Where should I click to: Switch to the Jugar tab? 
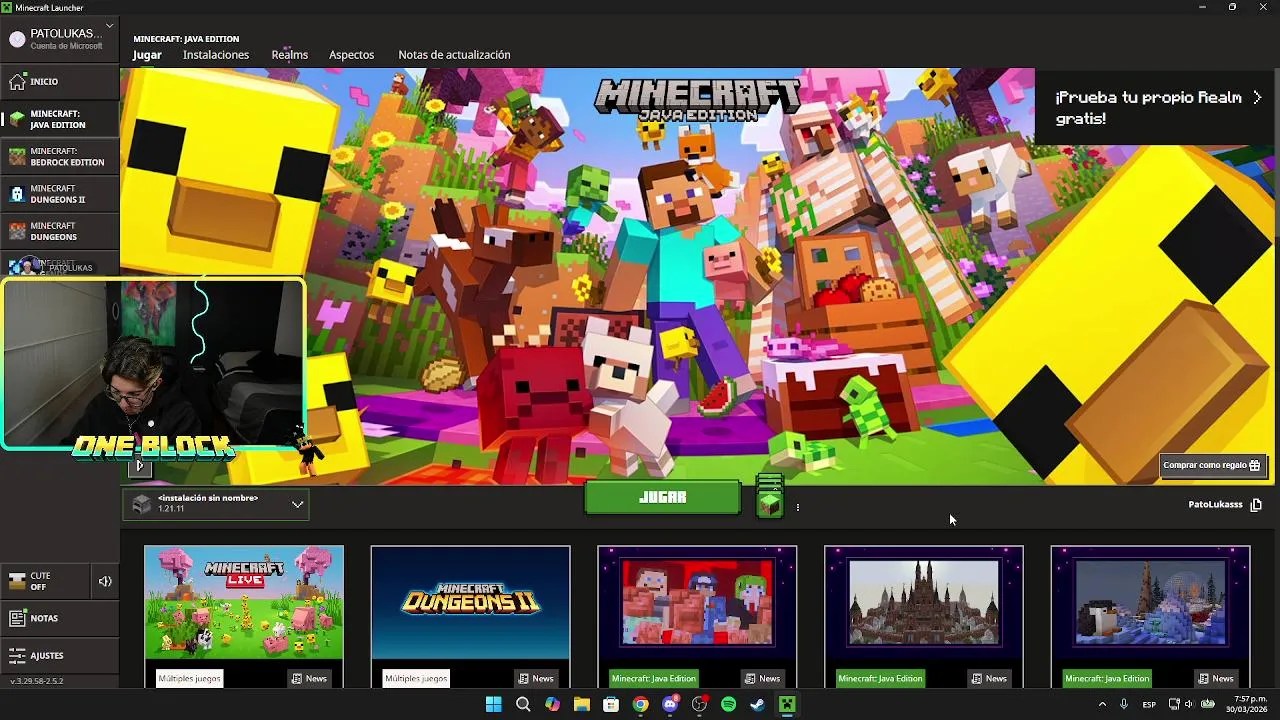(147, 55)
